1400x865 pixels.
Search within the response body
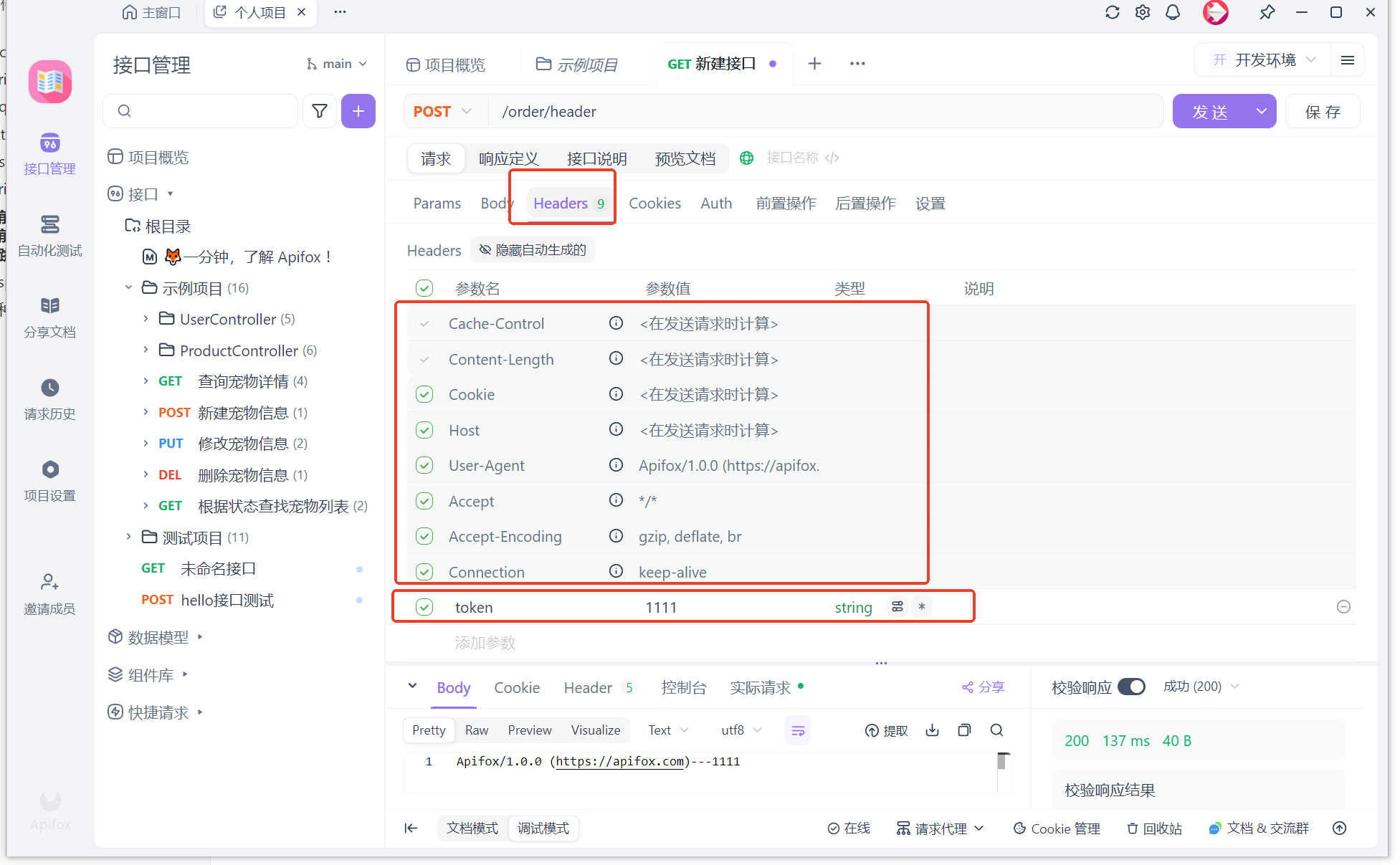click(996, 730)
